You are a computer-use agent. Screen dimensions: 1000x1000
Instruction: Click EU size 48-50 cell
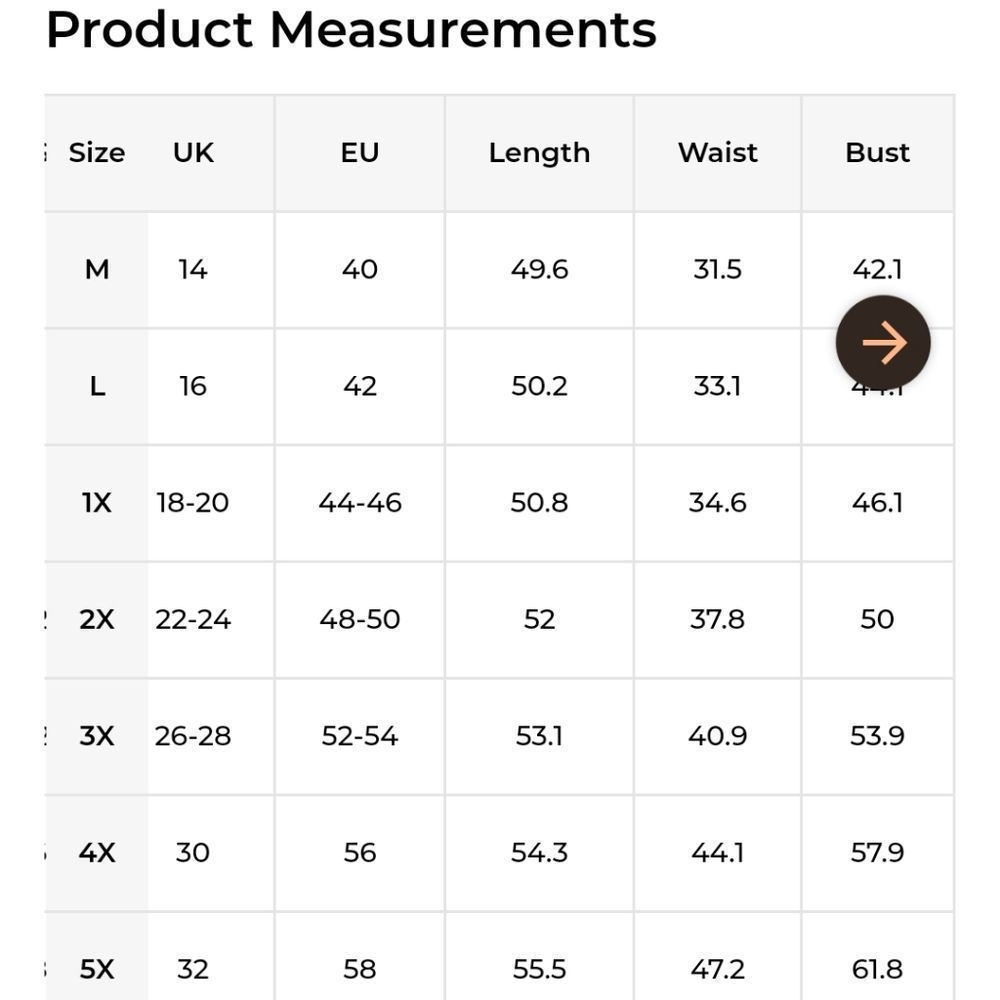coord(360,620)
